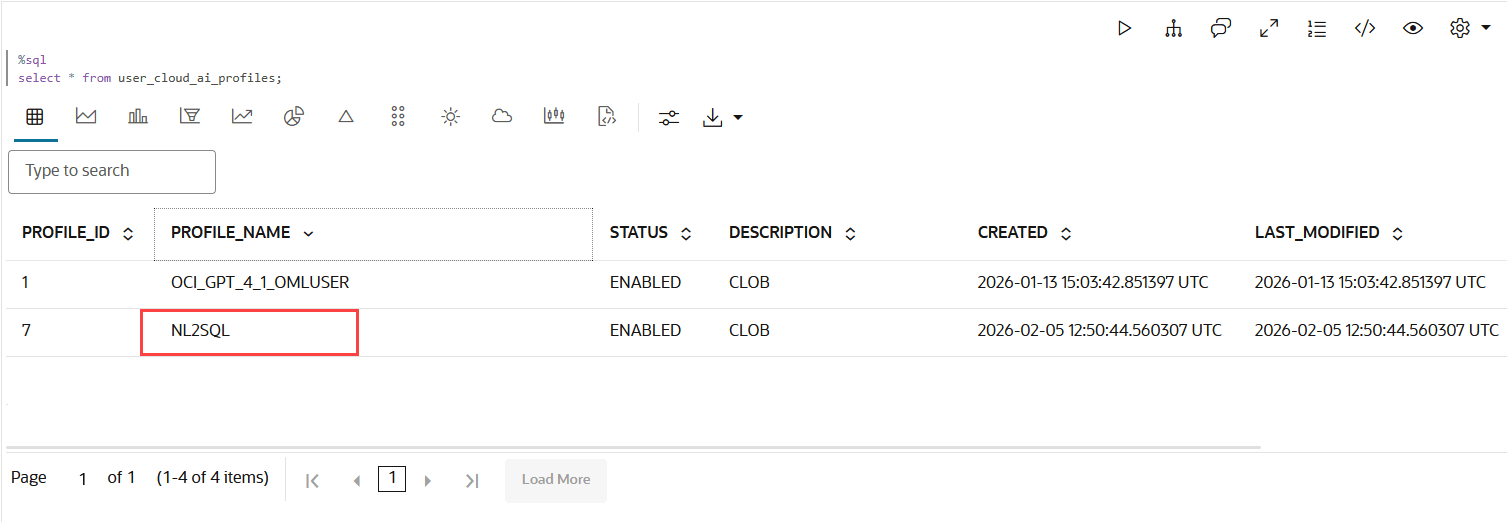Open the visualization settings sliders icon
This screenshot has width=1507, height=522.
click(669, 118)
